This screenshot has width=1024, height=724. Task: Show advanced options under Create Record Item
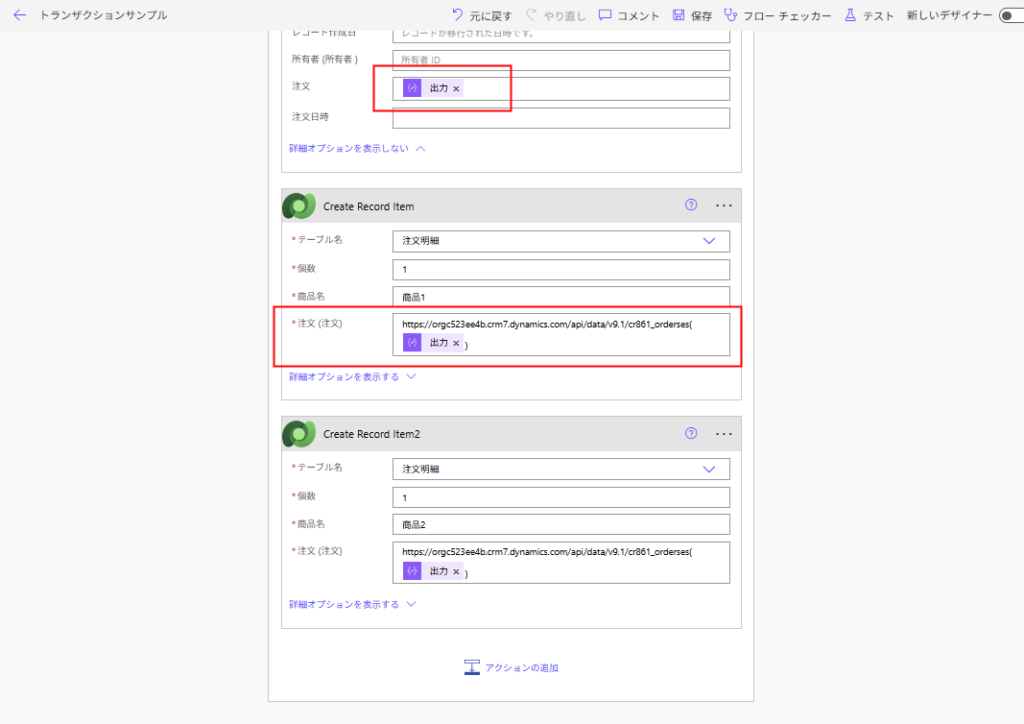(351, 377)
